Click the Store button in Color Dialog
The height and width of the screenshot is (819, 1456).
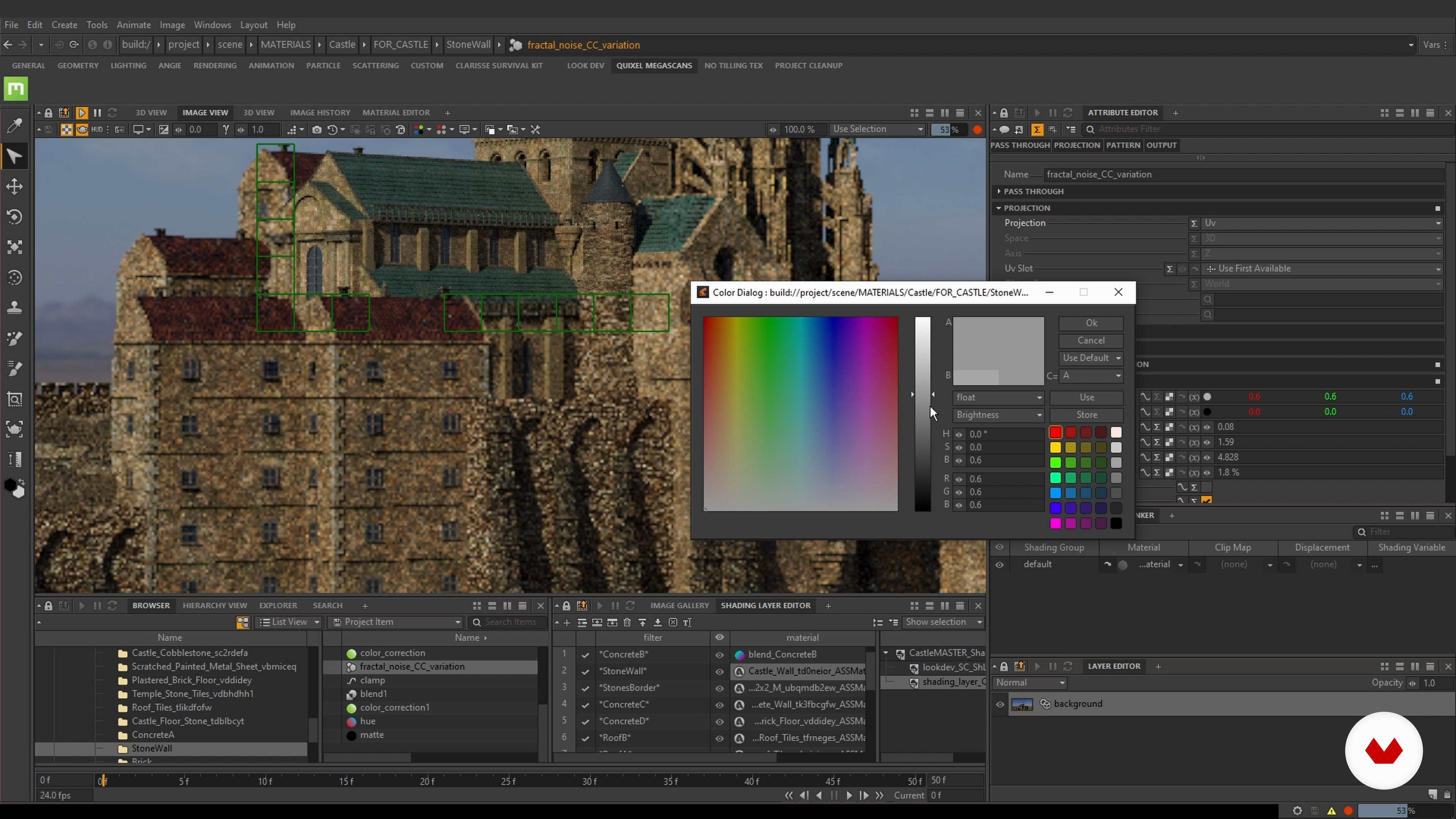point(1086,415)
